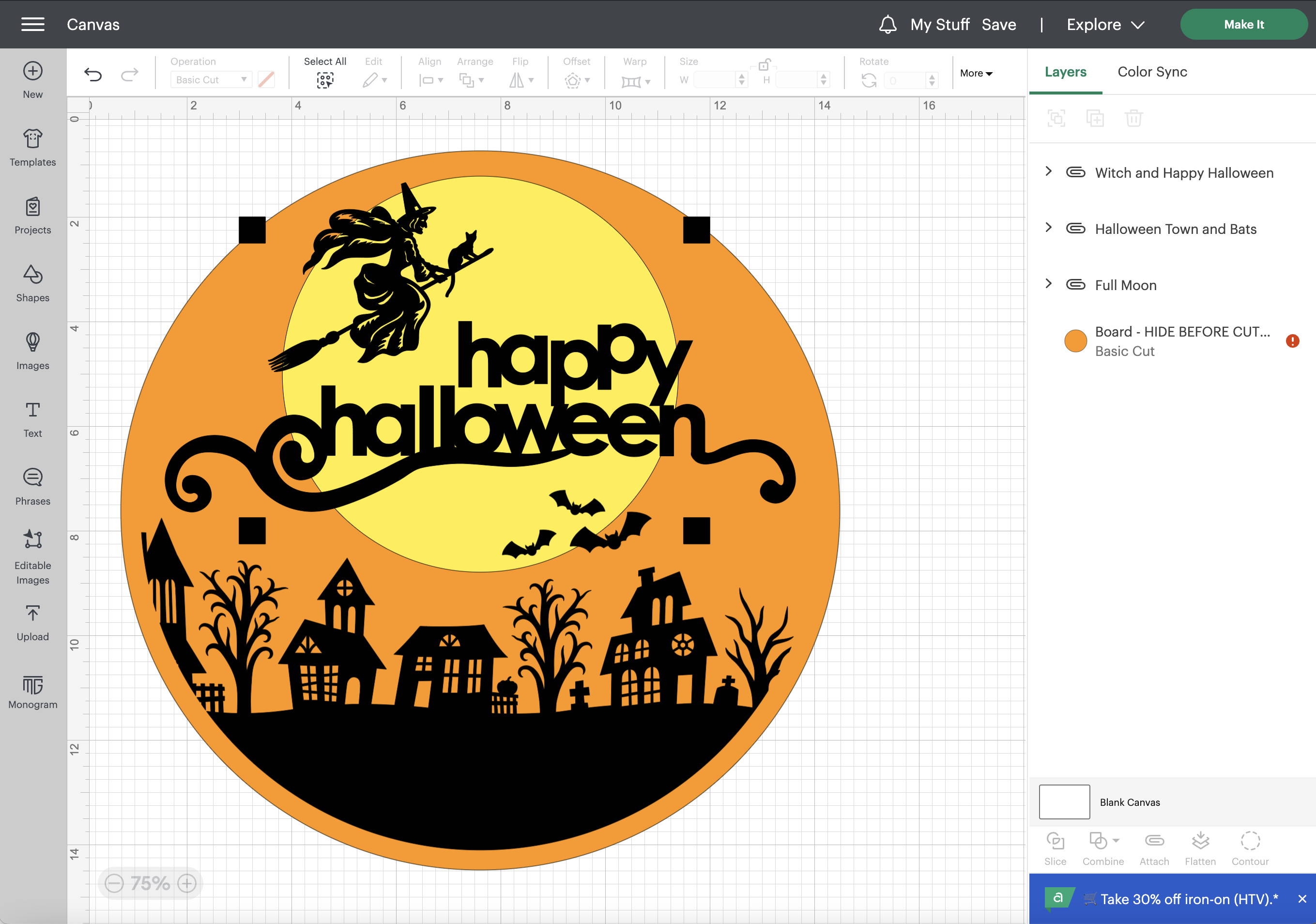
Task: Expand Witch and Happy Halloween layer group
Action: click(x=1048, y=171)
